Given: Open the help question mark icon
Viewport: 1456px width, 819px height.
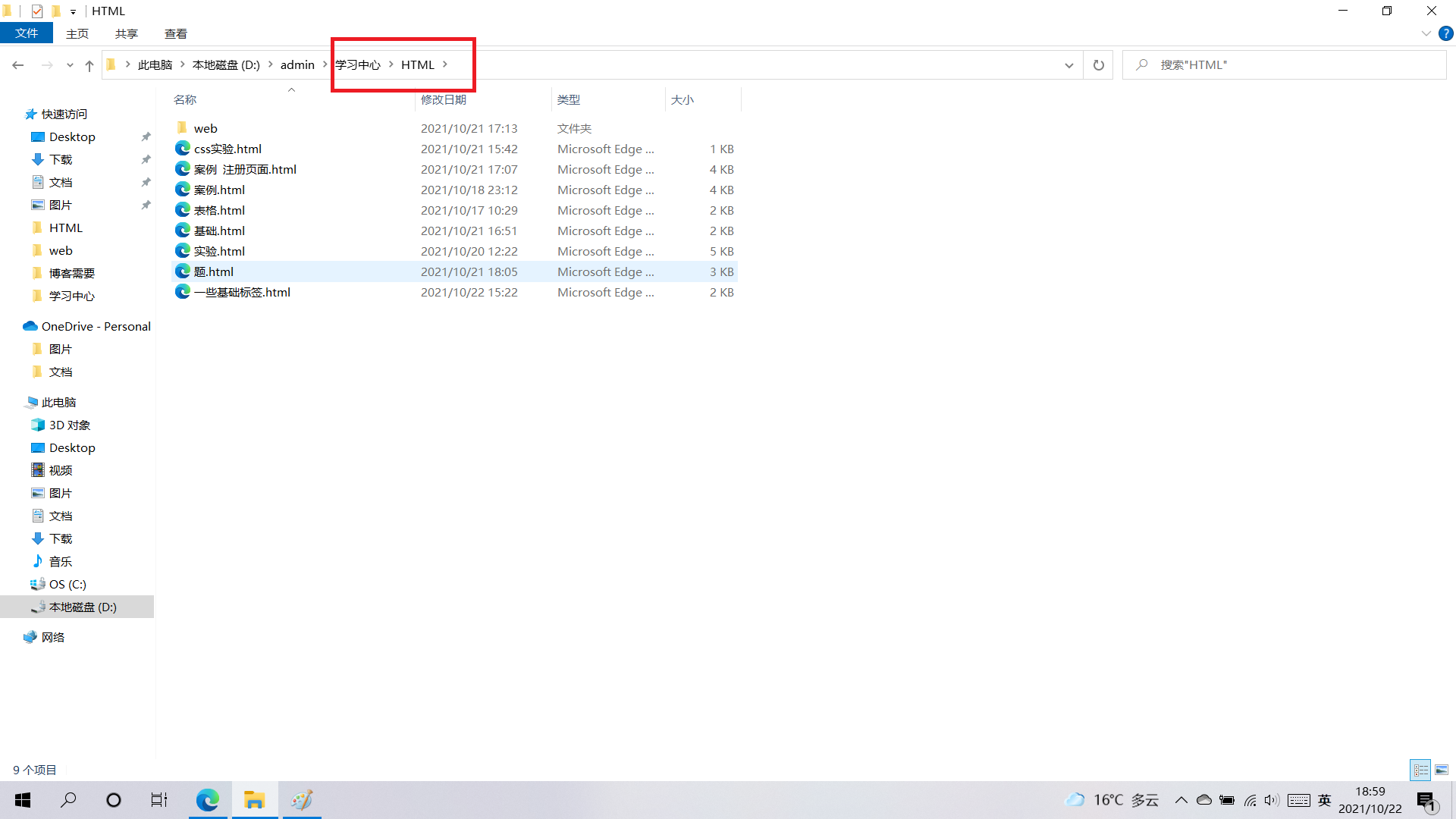Looking at the screenshot, I should [1446, 33].
